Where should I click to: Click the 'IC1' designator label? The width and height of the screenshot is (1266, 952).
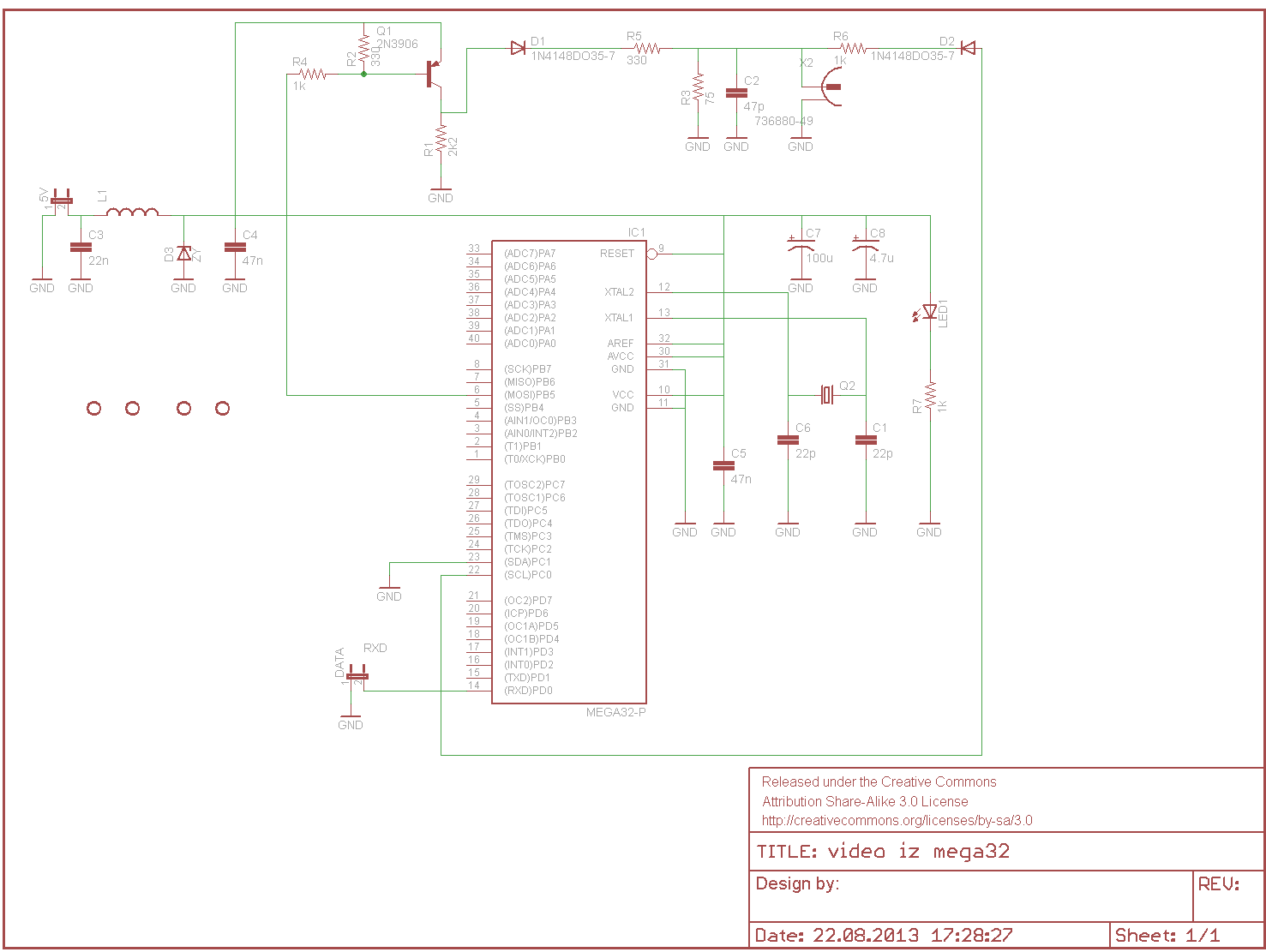(636, 232)
